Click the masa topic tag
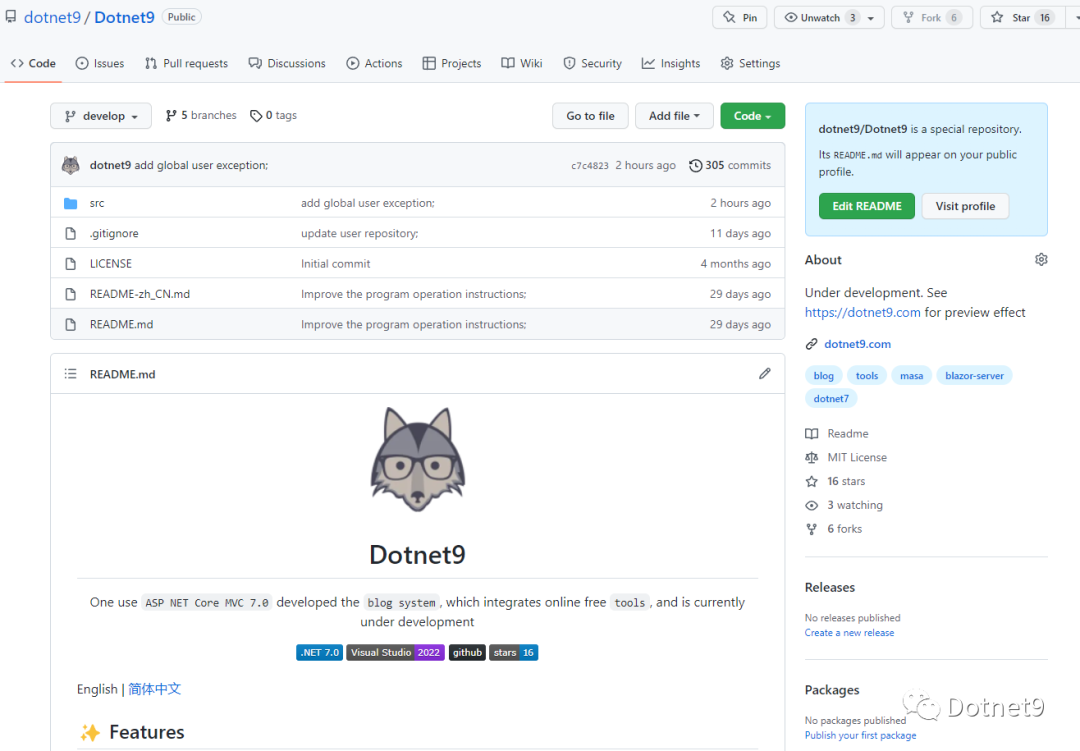1080x751 pixels. pyautogui.click(x=911, y=376)
